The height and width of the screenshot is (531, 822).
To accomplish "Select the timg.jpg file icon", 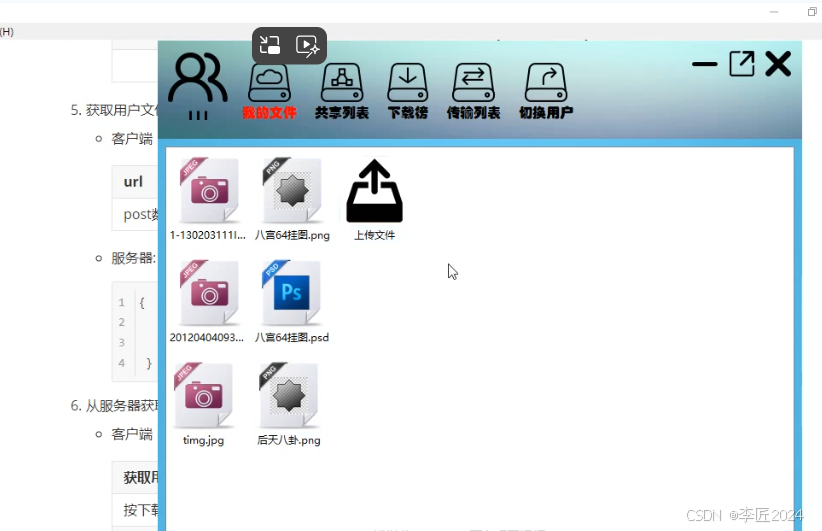I will [203, 396].
